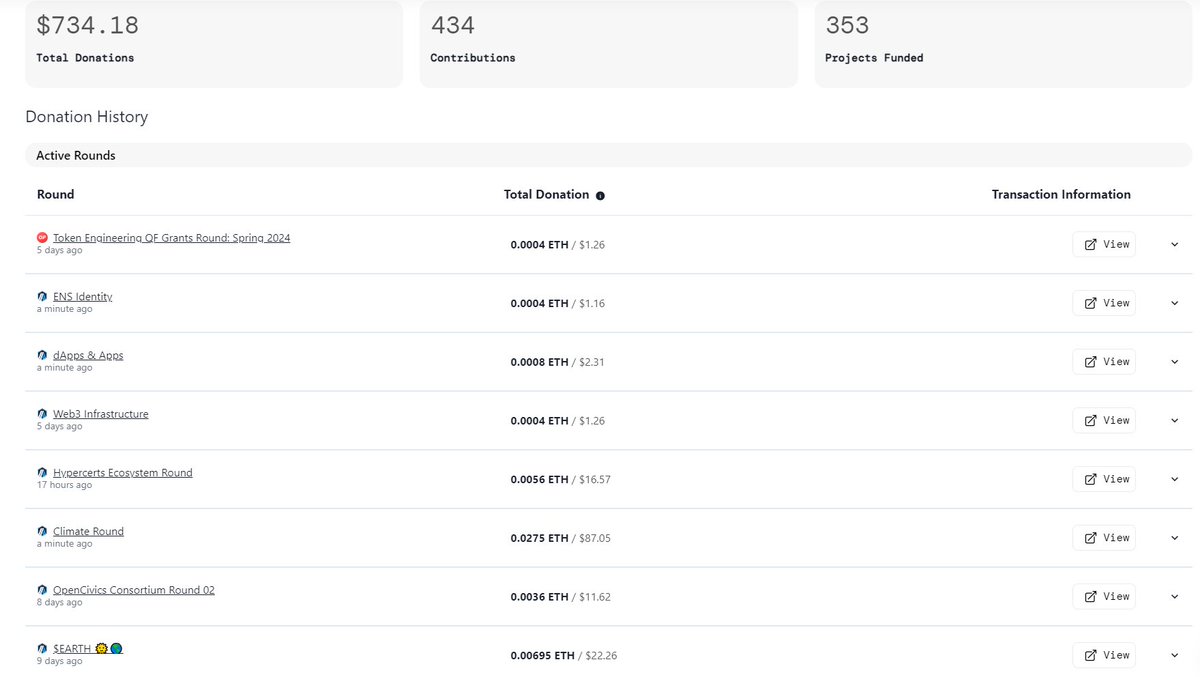Open the ENS Identity round link
Viewport: 1200px width, 677px height.
pyautogui.click(x=83, y=297)
